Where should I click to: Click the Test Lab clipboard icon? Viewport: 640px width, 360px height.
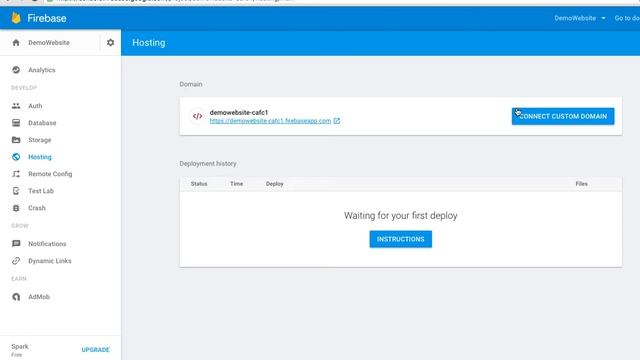16,191
